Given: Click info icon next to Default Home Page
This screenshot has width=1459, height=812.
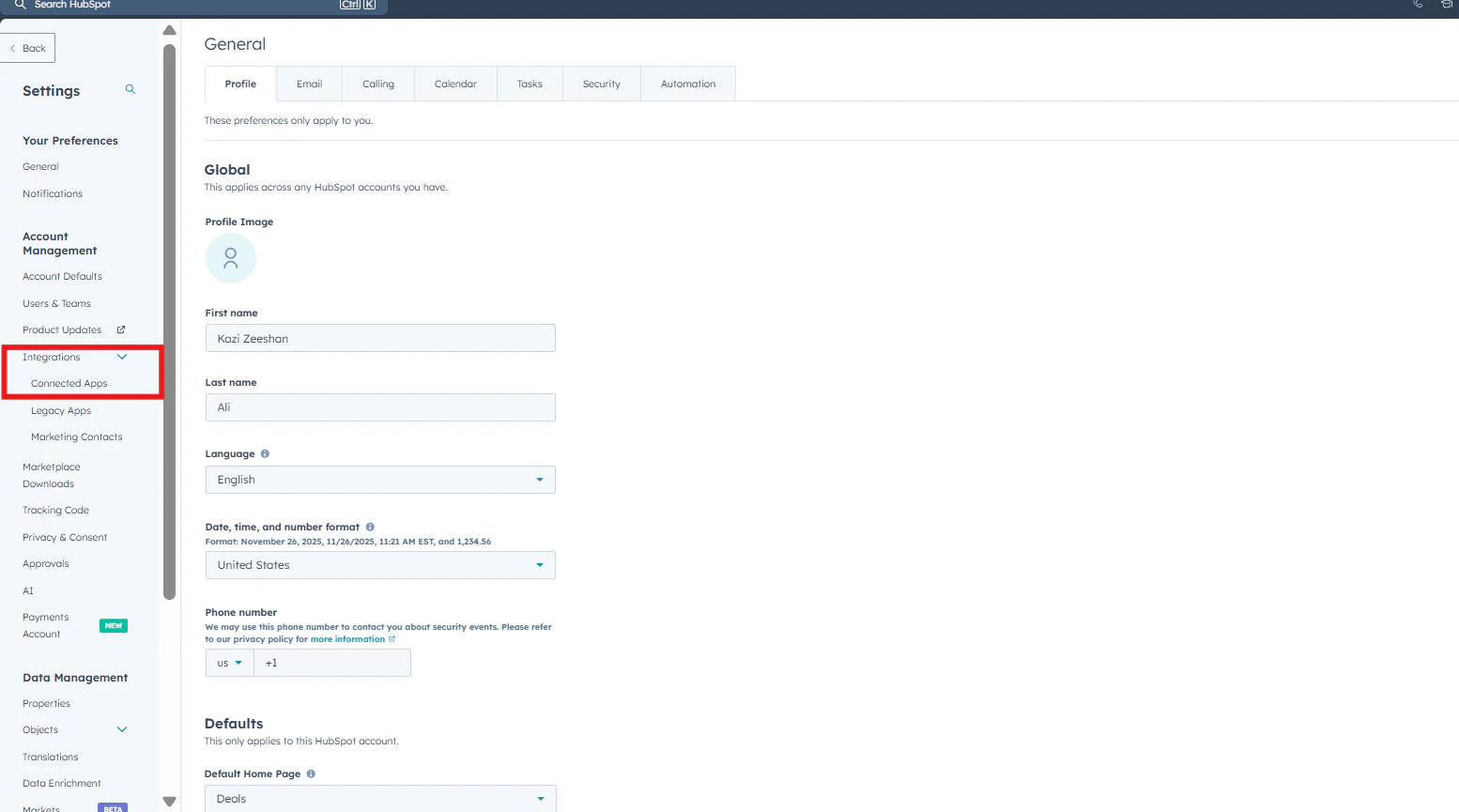Looking at the screenshot, I should click(x=311, y=774).
